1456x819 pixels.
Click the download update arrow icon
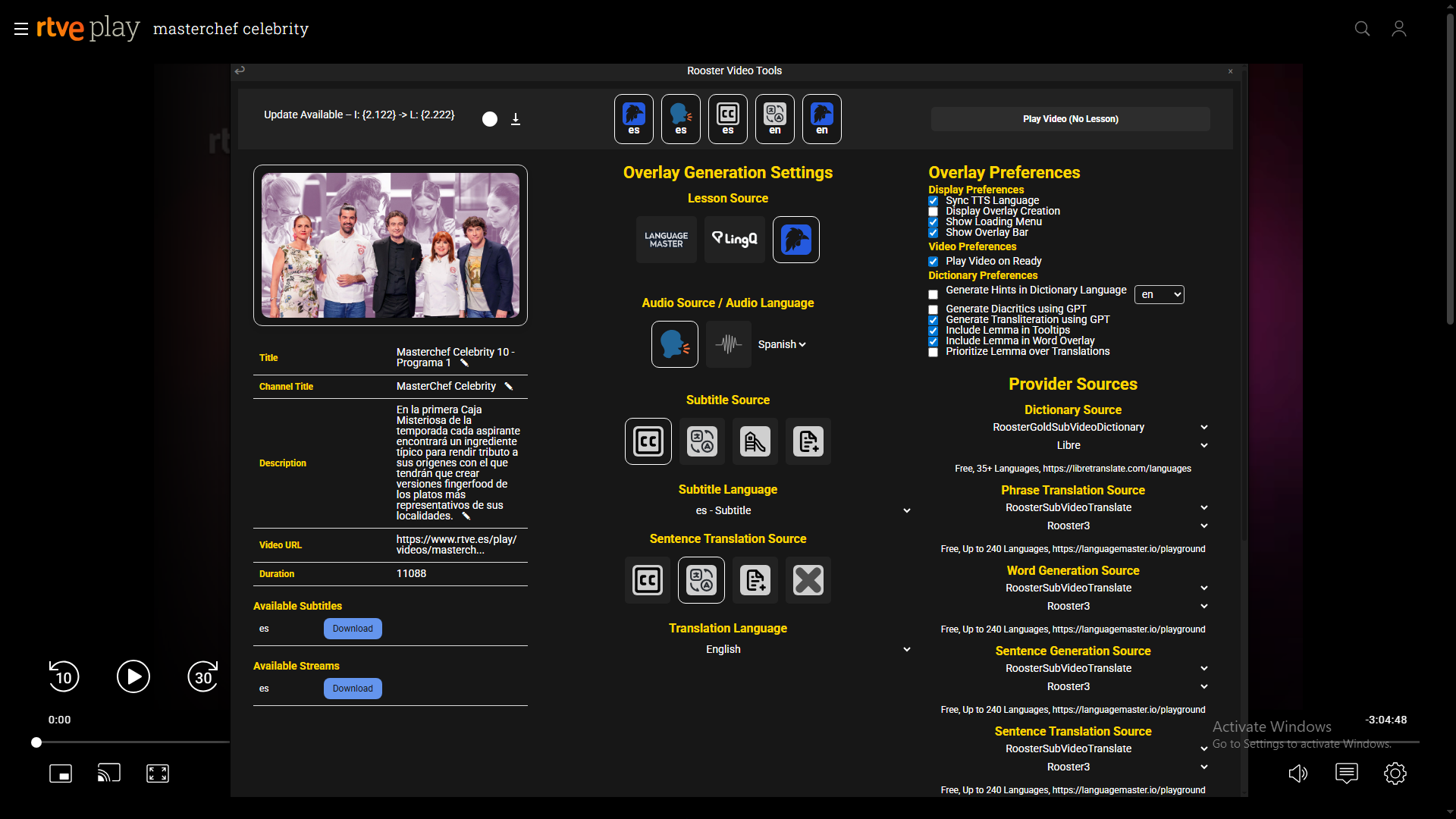tap(516, 119)
